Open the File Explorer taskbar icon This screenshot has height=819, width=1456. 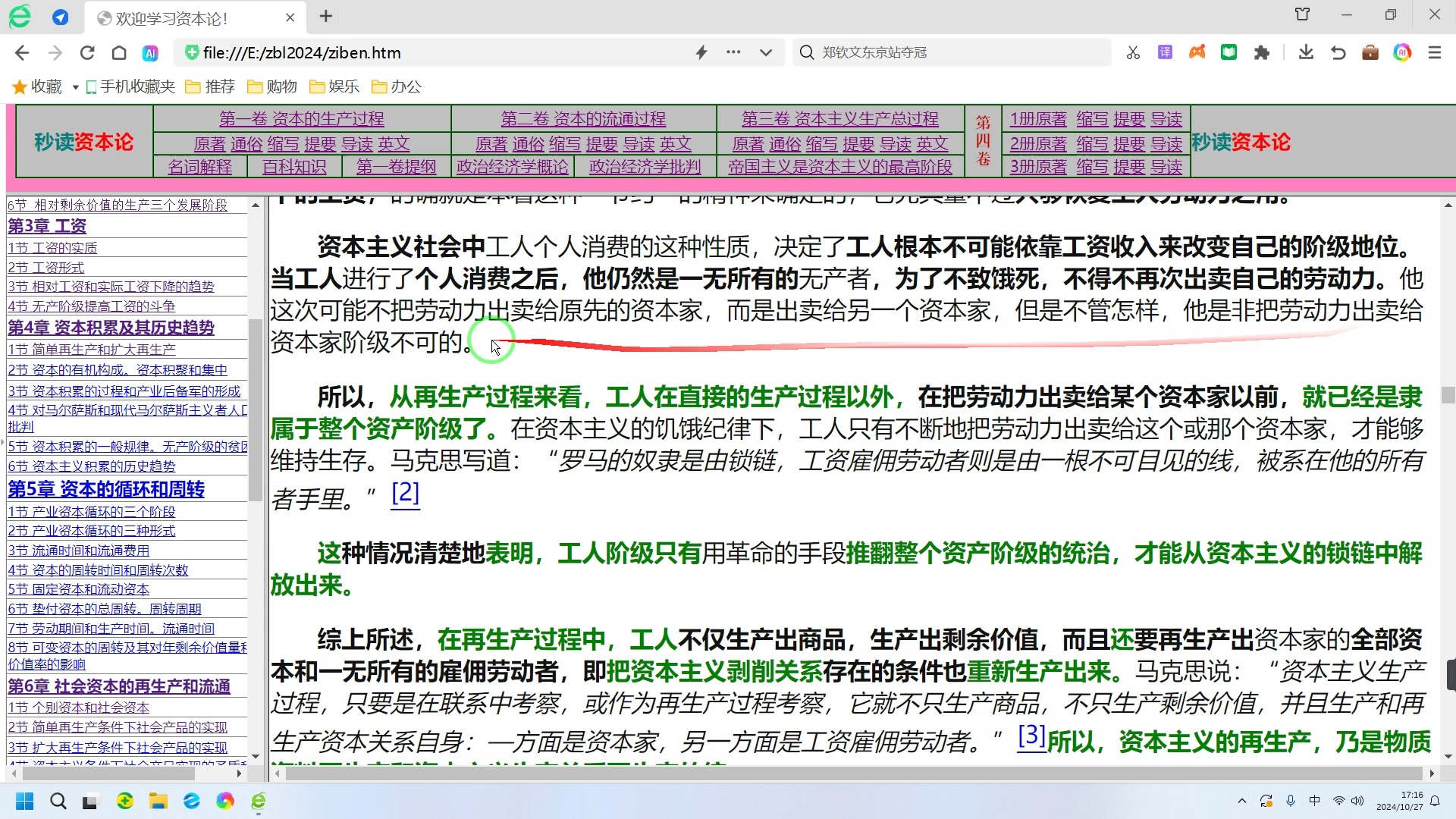coord(158,801)
